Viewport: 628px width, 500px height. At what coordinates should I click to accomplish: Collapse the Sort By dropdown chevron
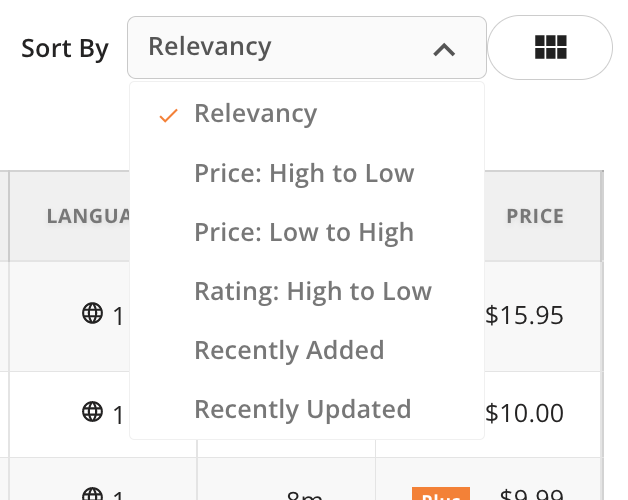tap(444, 50)
